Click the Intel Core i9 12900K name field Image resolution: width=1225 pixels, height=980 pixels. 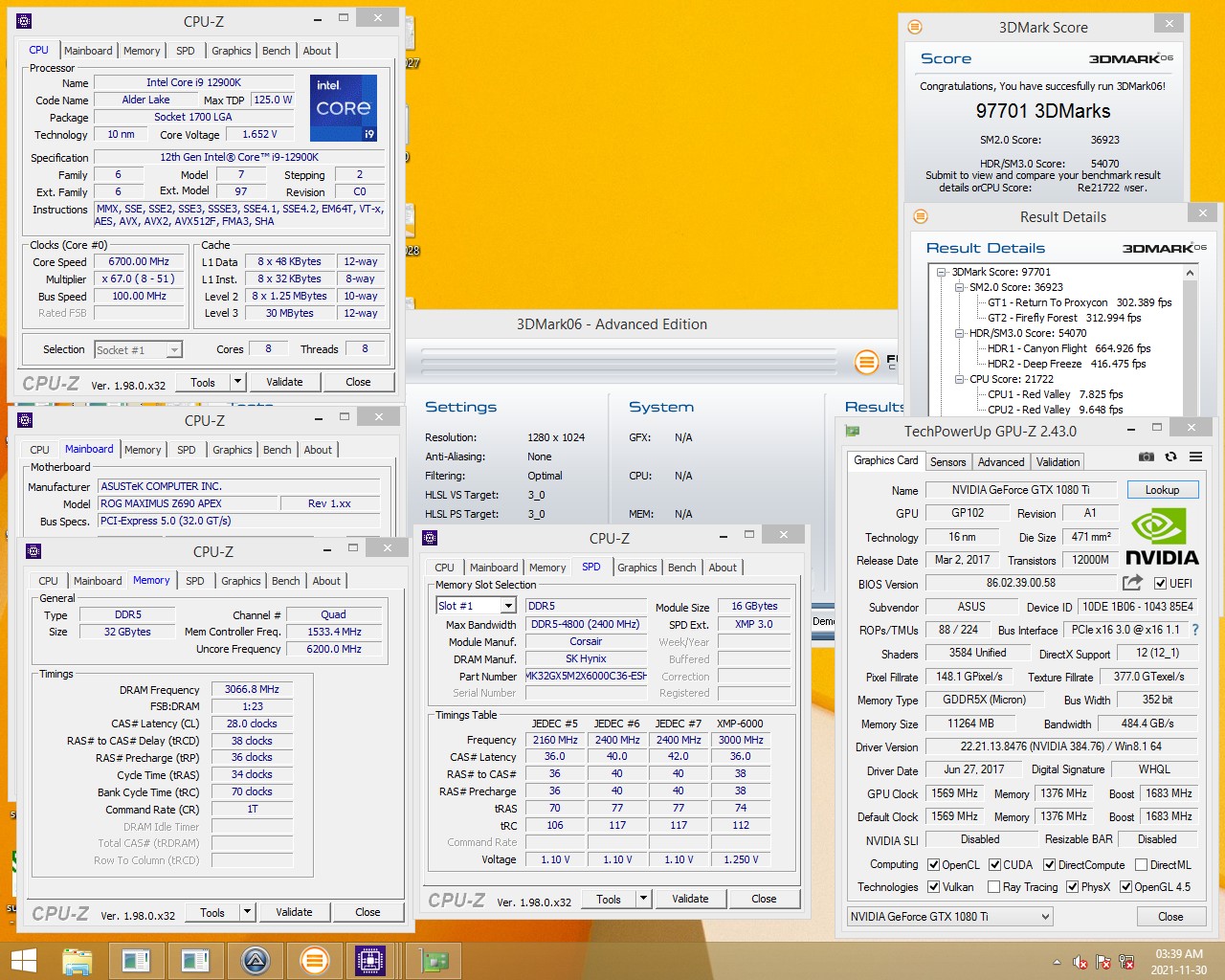pos(193,82)
